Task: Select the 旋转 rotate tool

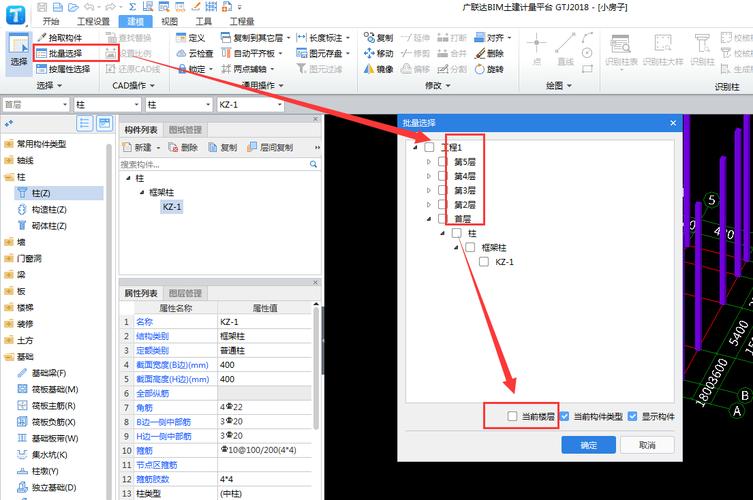Action: tap(489, 69)
